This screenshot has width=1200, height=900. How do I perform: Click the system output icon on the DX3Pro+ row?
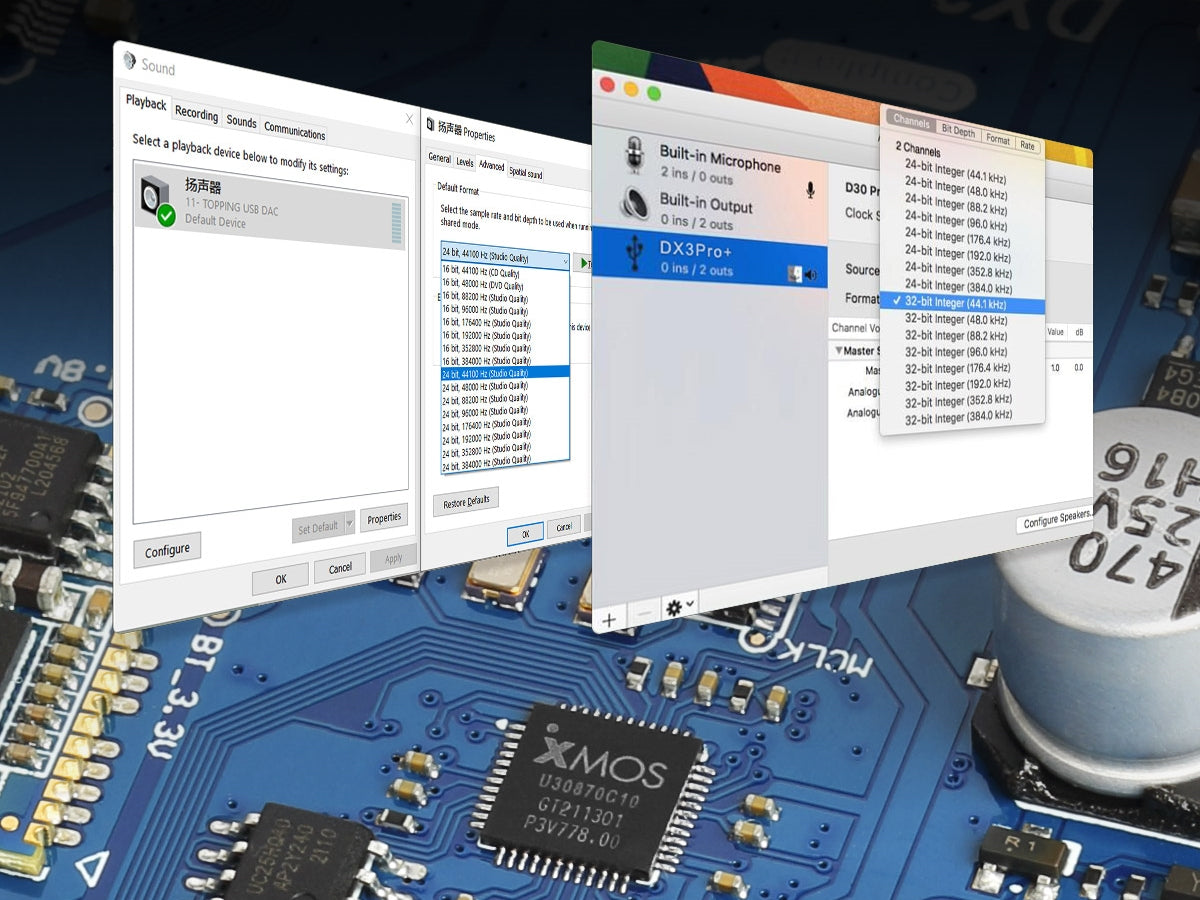pos(794,273)
